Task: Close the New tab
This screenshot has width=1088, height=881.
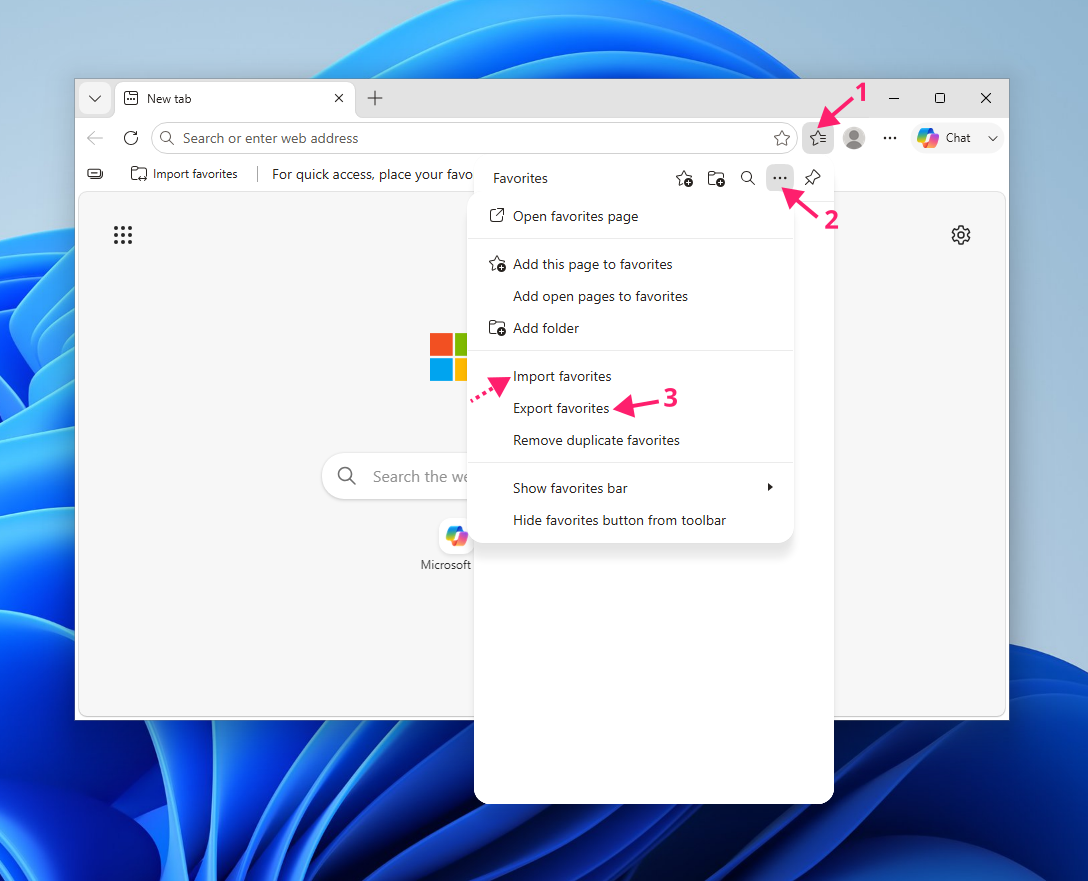Action: click(x=339, y=99)
